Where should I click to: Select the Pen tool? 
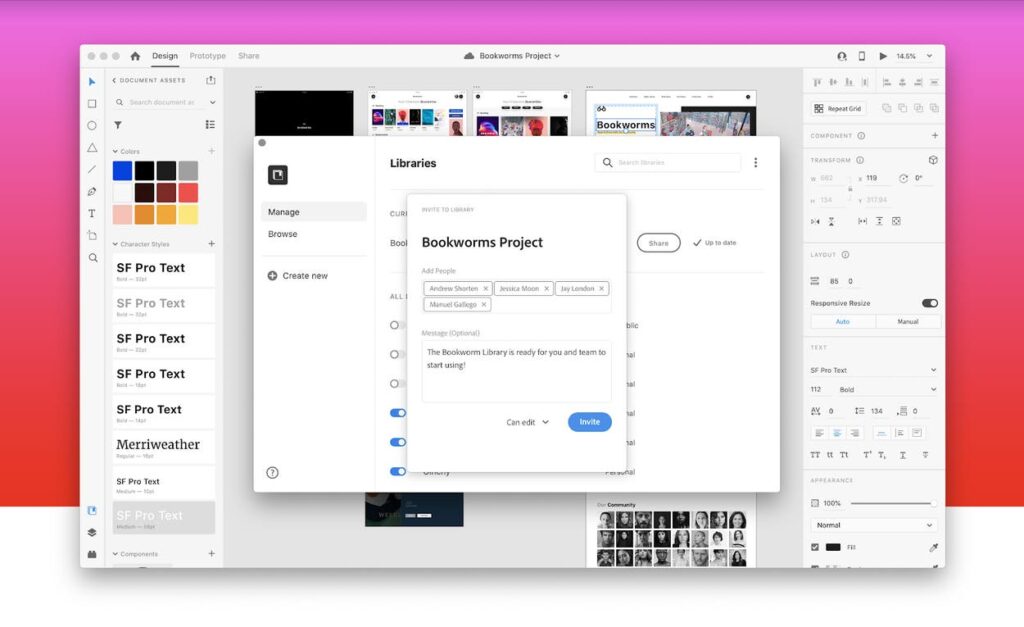(x=92, y=191)
